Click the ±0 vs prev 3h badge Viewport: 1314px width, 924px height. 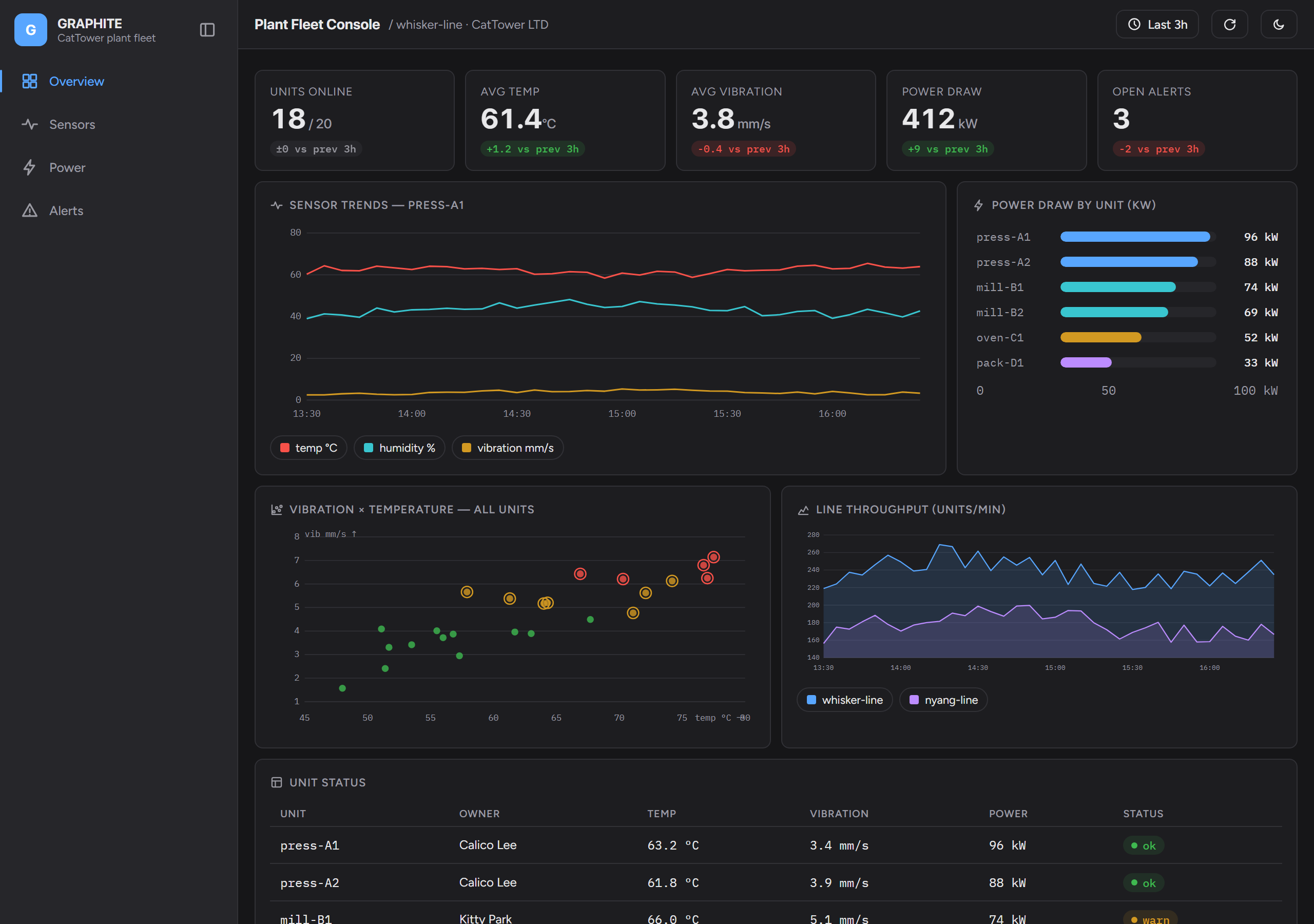316,149
